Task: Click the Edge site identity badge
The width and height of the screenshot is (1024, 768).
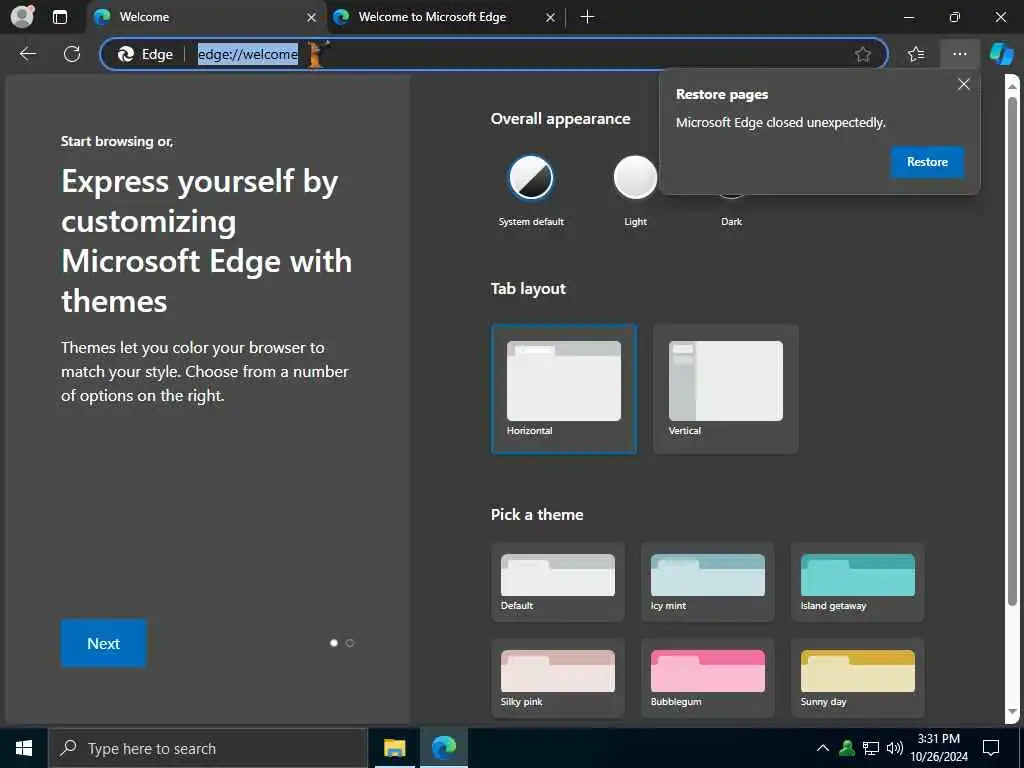Action: (146, 54)
